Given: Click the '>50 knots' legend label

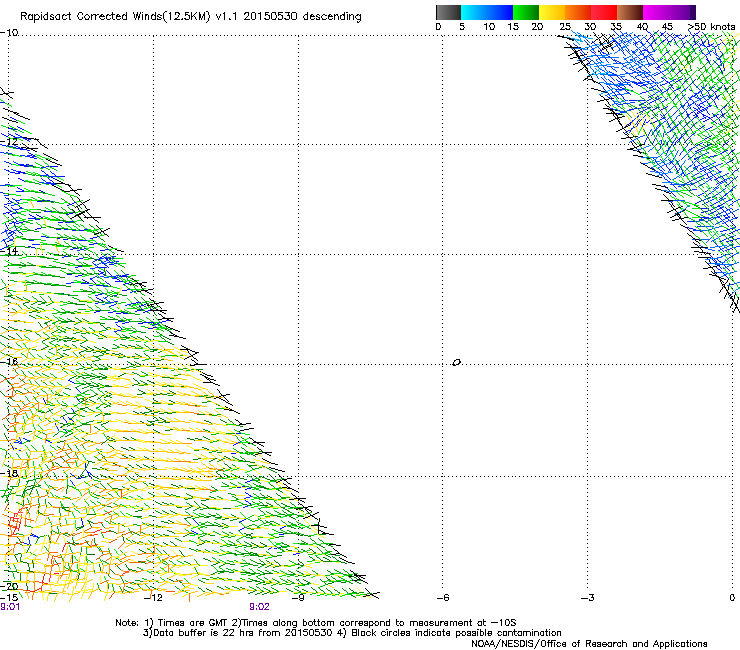Looking at the screenshot, I should coord(711,27).
